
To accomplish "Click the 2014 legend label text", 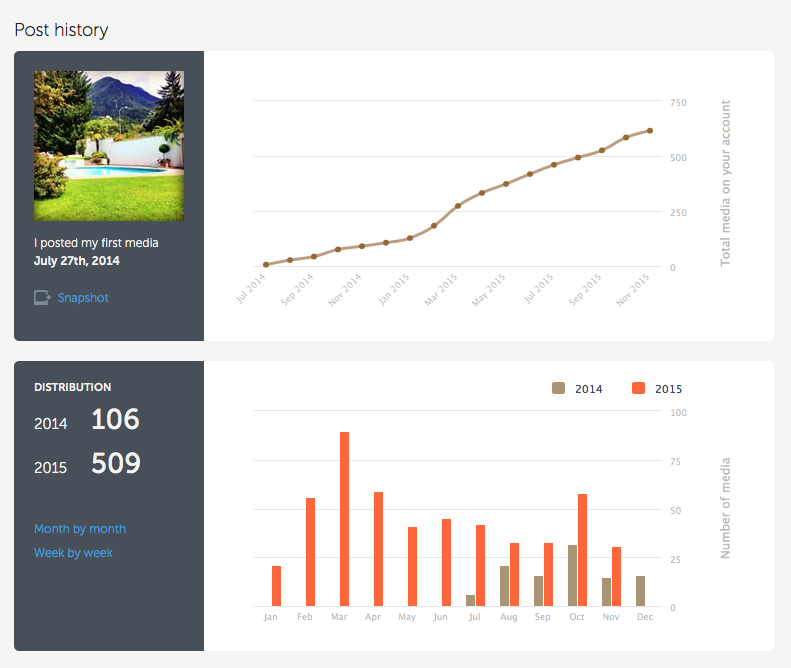I will pos(589,389).
